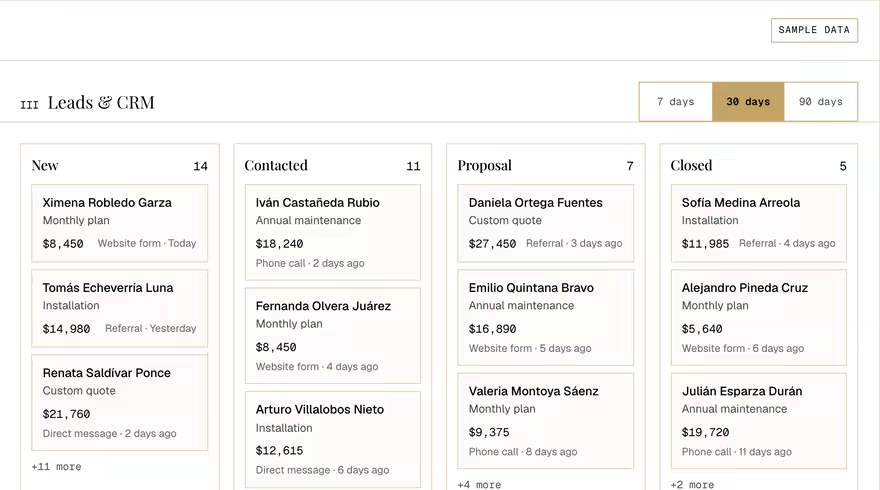
Task: Click the $11,985 amount
Action: pos(705,244)
